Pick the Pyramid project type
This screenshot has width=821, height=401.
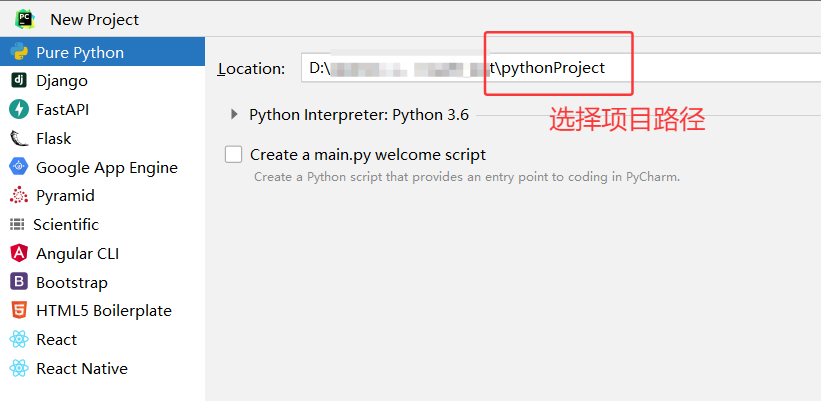102,195
